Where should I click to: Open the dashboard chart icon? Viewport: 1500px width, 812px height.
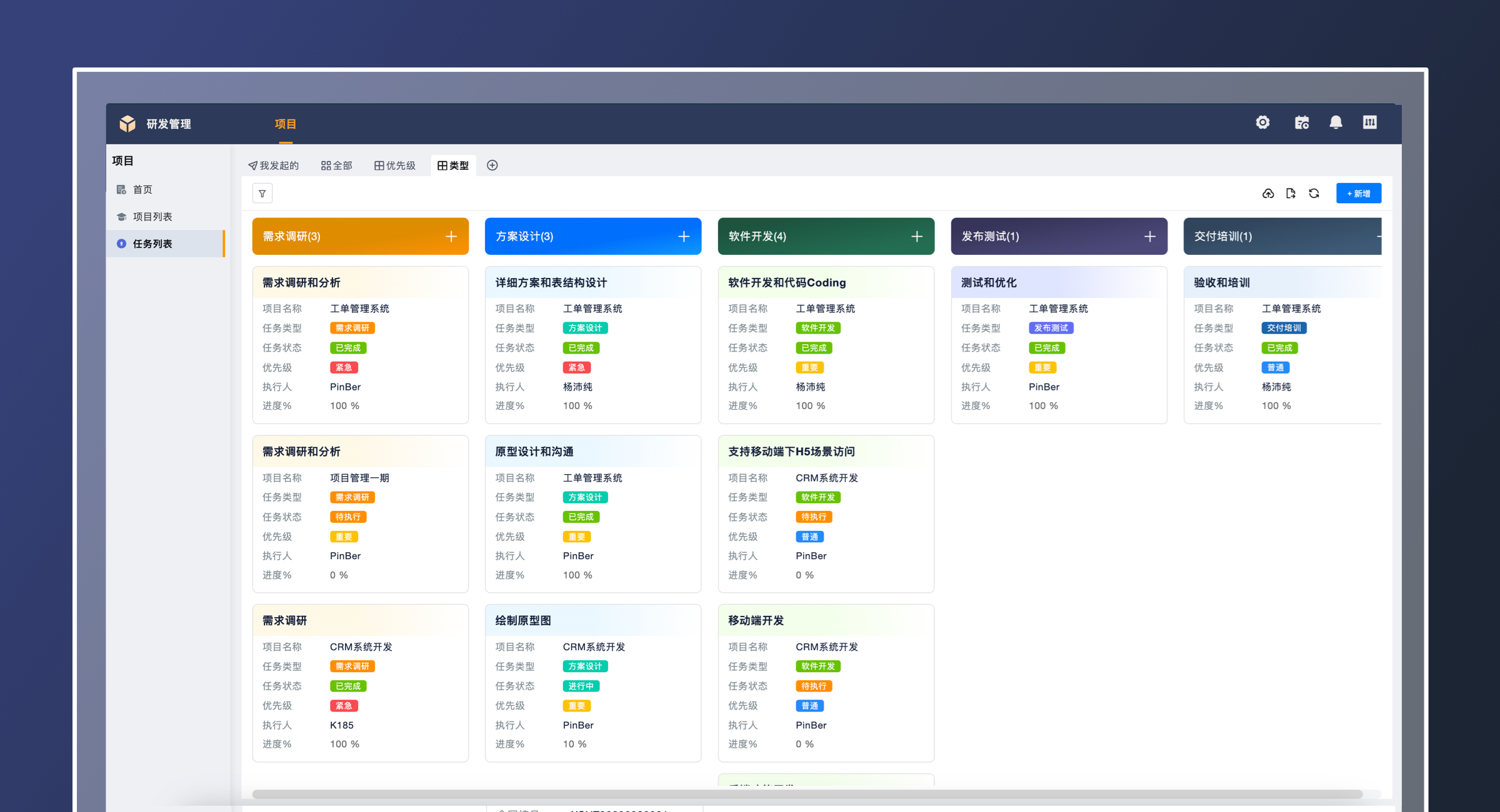point(1369,122)
